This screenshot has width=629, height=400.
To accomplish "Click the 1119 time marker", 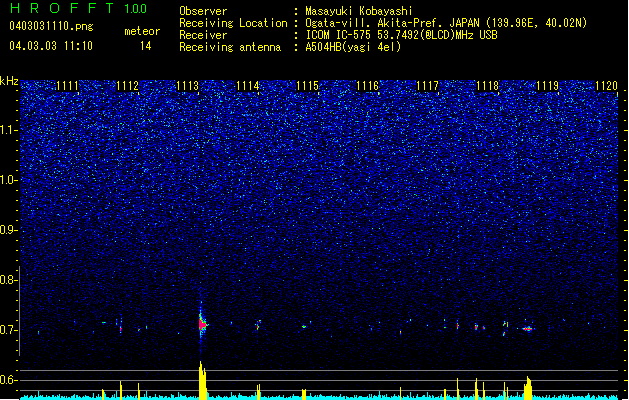I will pyautogui.click(x=547, y=86).
